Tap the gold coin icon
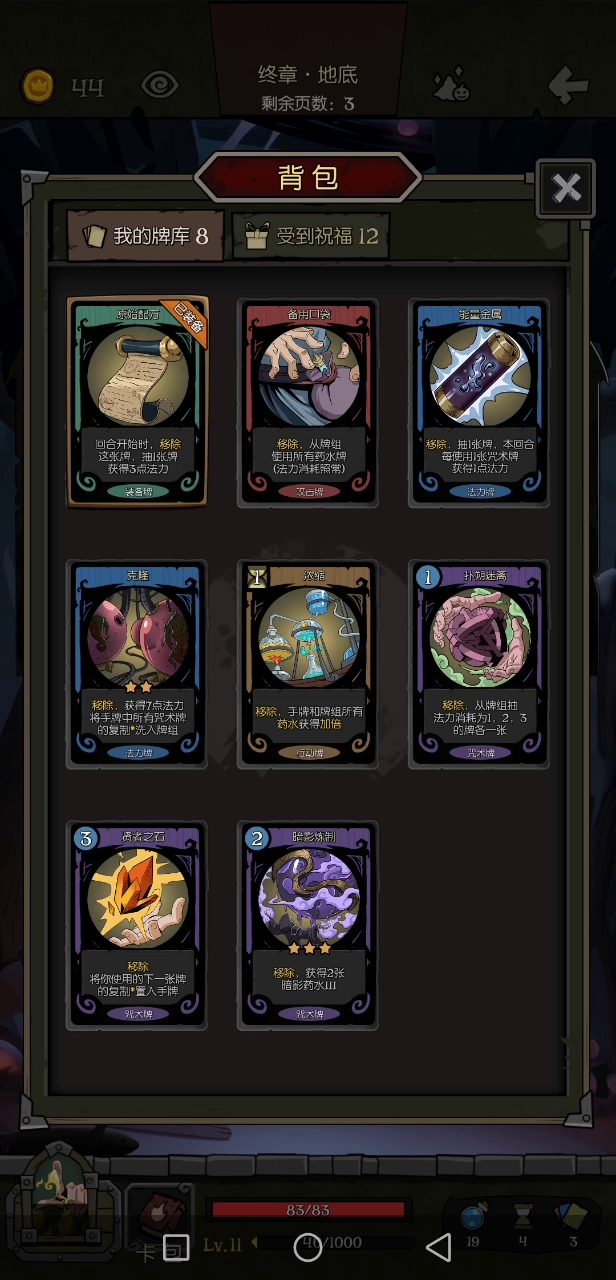 (x=38, y=87)
